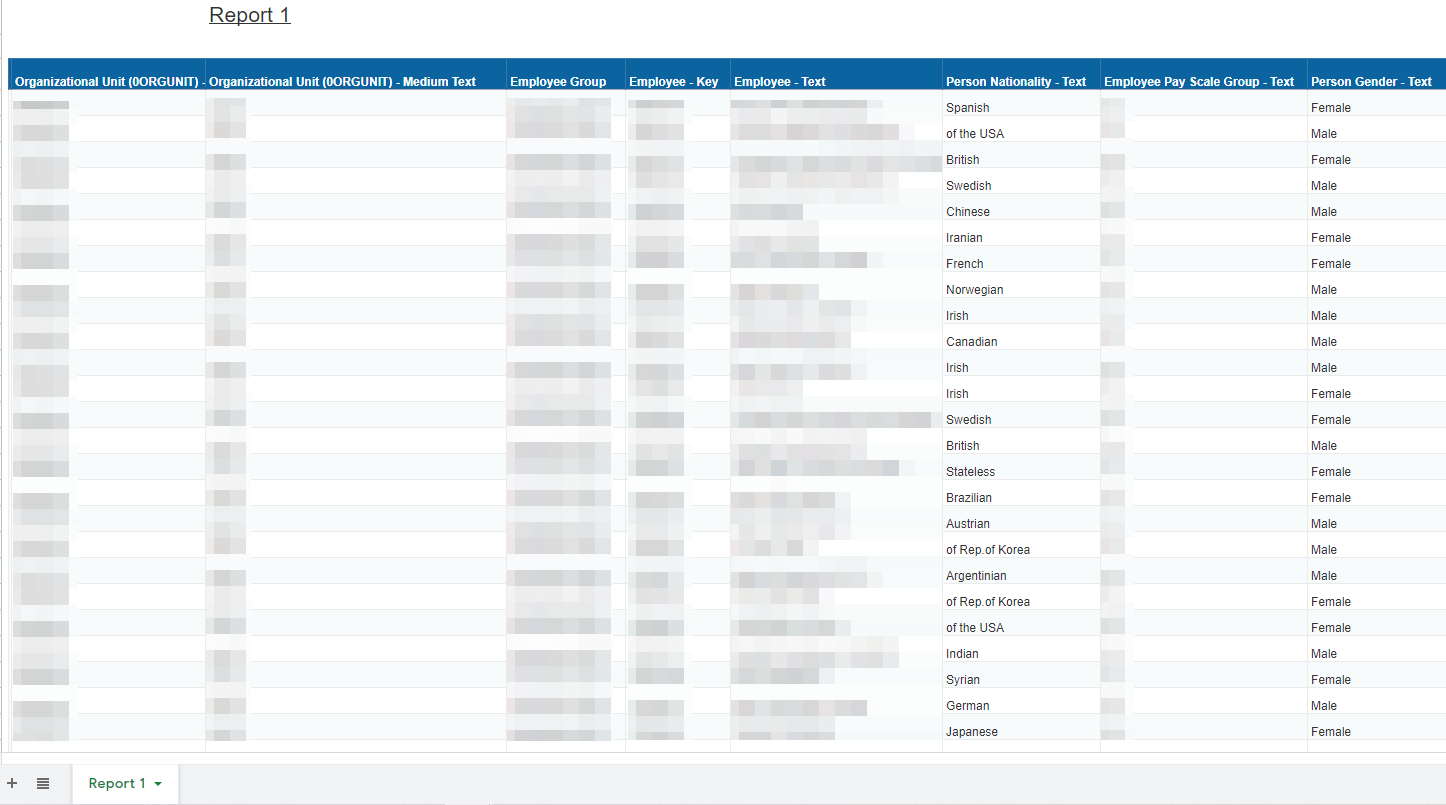The width and height of the screenshot is (1446, 805).
Task: Open the Report 1 tab dropdown arrow
Action: tap(158, 784)
